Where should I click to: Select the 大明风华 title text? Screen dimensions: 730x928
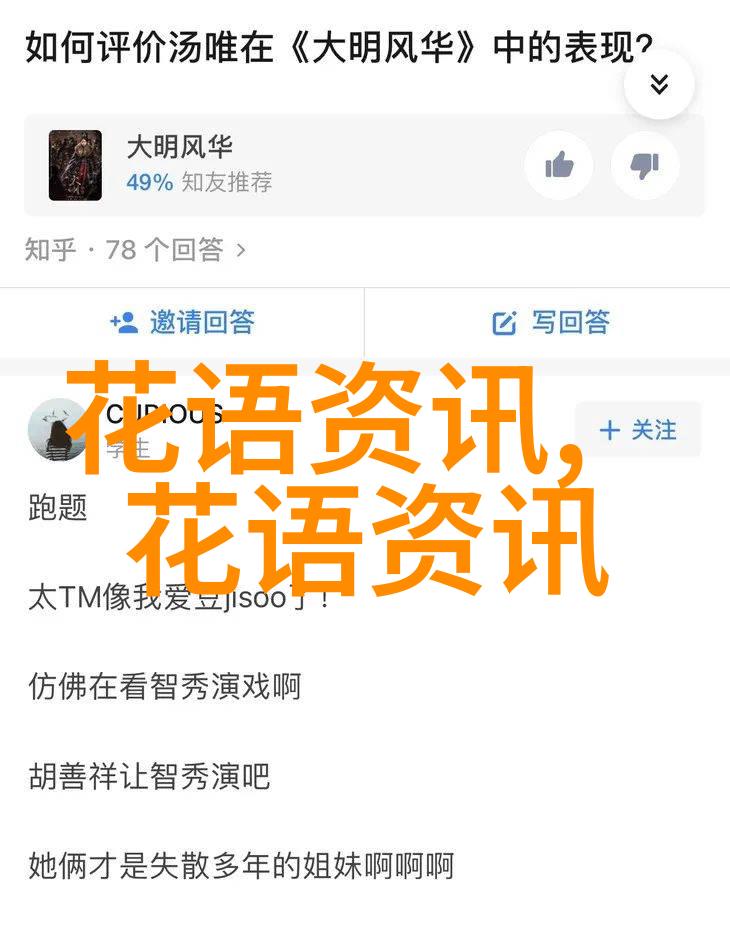coord(180,147)
